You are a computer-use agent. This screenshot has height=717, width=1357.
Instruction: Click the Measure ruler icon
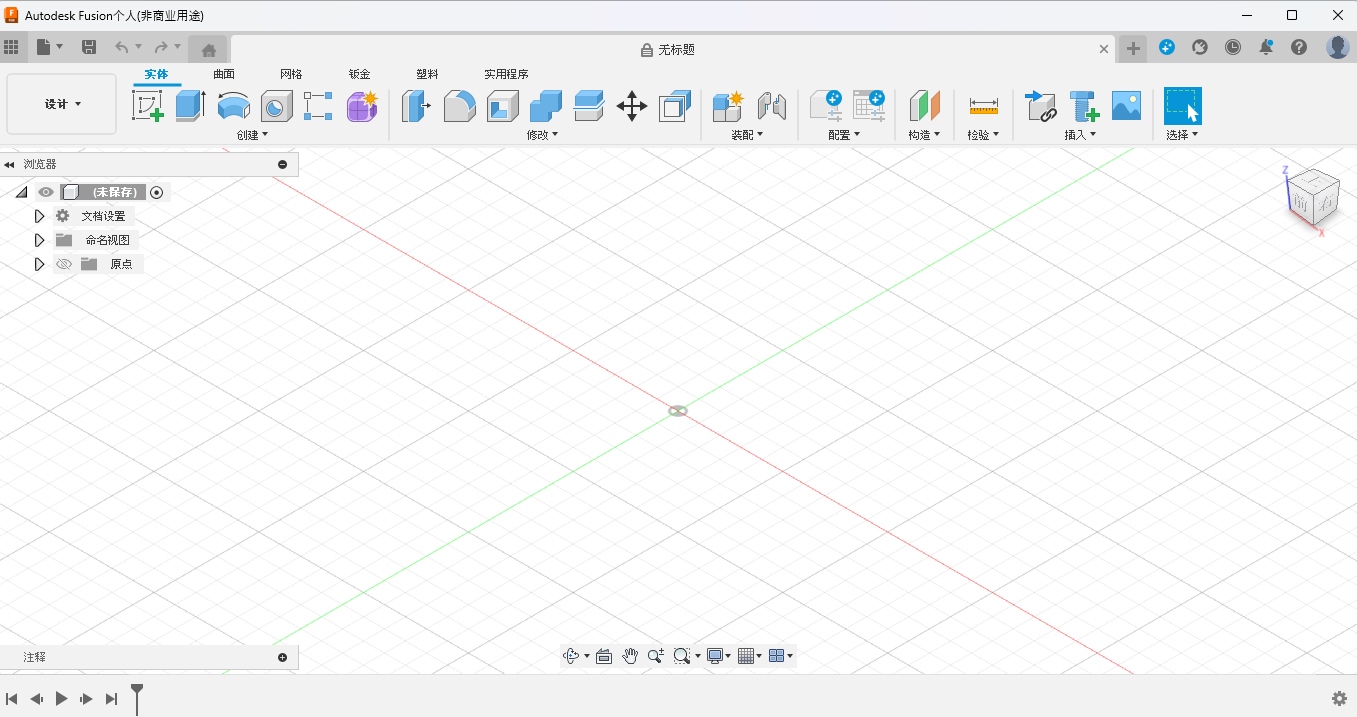click(x=984, y=106)
